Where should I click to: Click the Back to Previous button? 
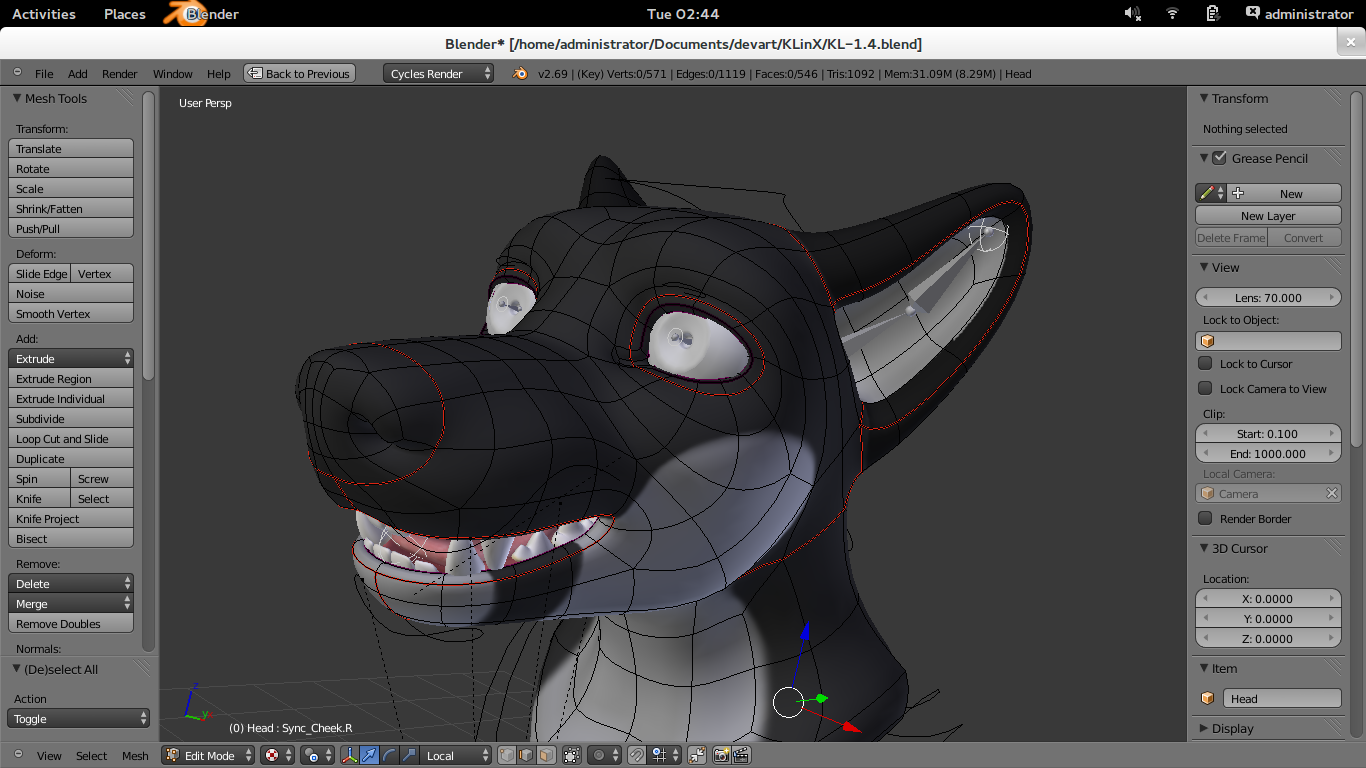299,73
